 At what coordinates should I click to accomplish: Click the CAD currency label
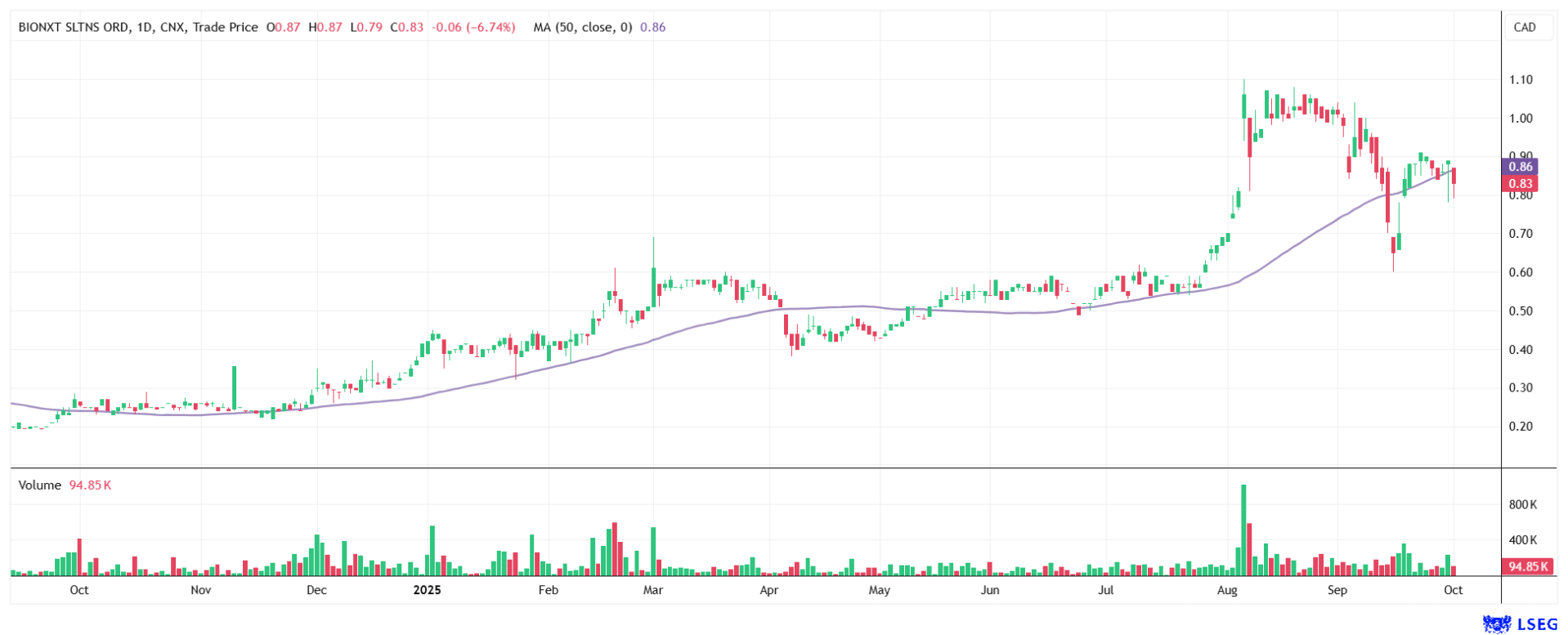click(1524, 27)
